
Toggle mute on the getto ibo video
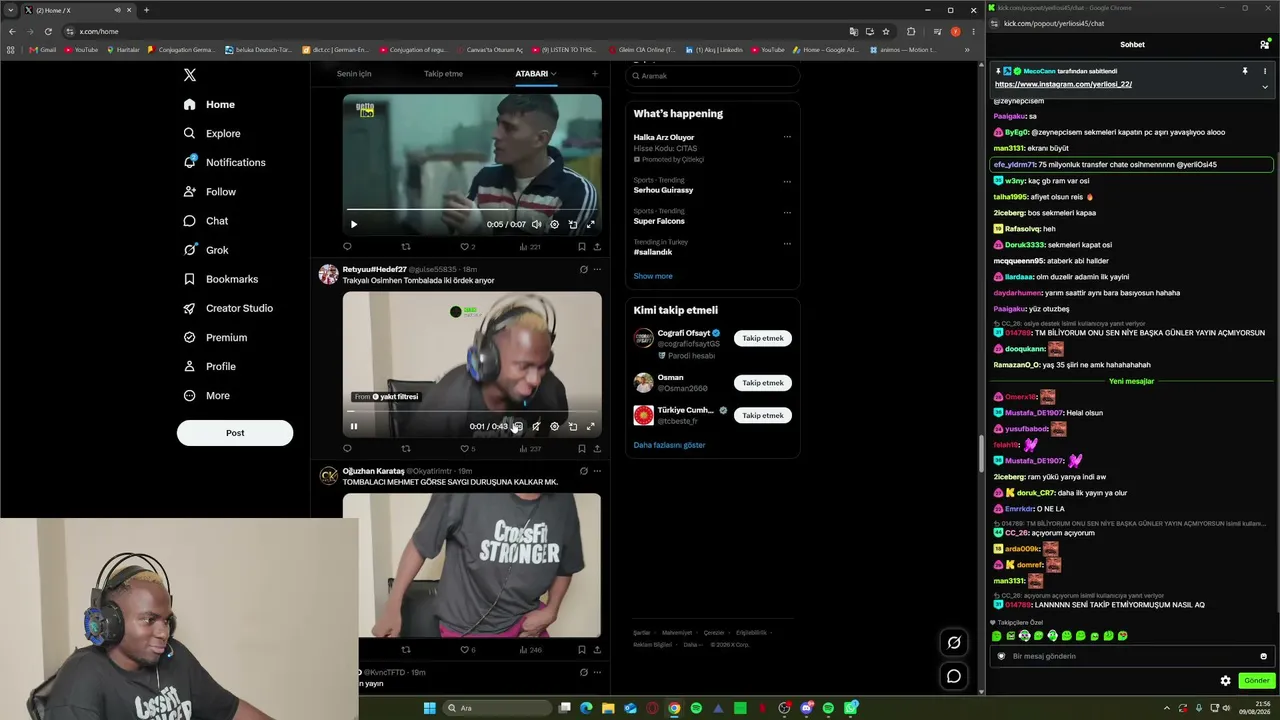536,224
